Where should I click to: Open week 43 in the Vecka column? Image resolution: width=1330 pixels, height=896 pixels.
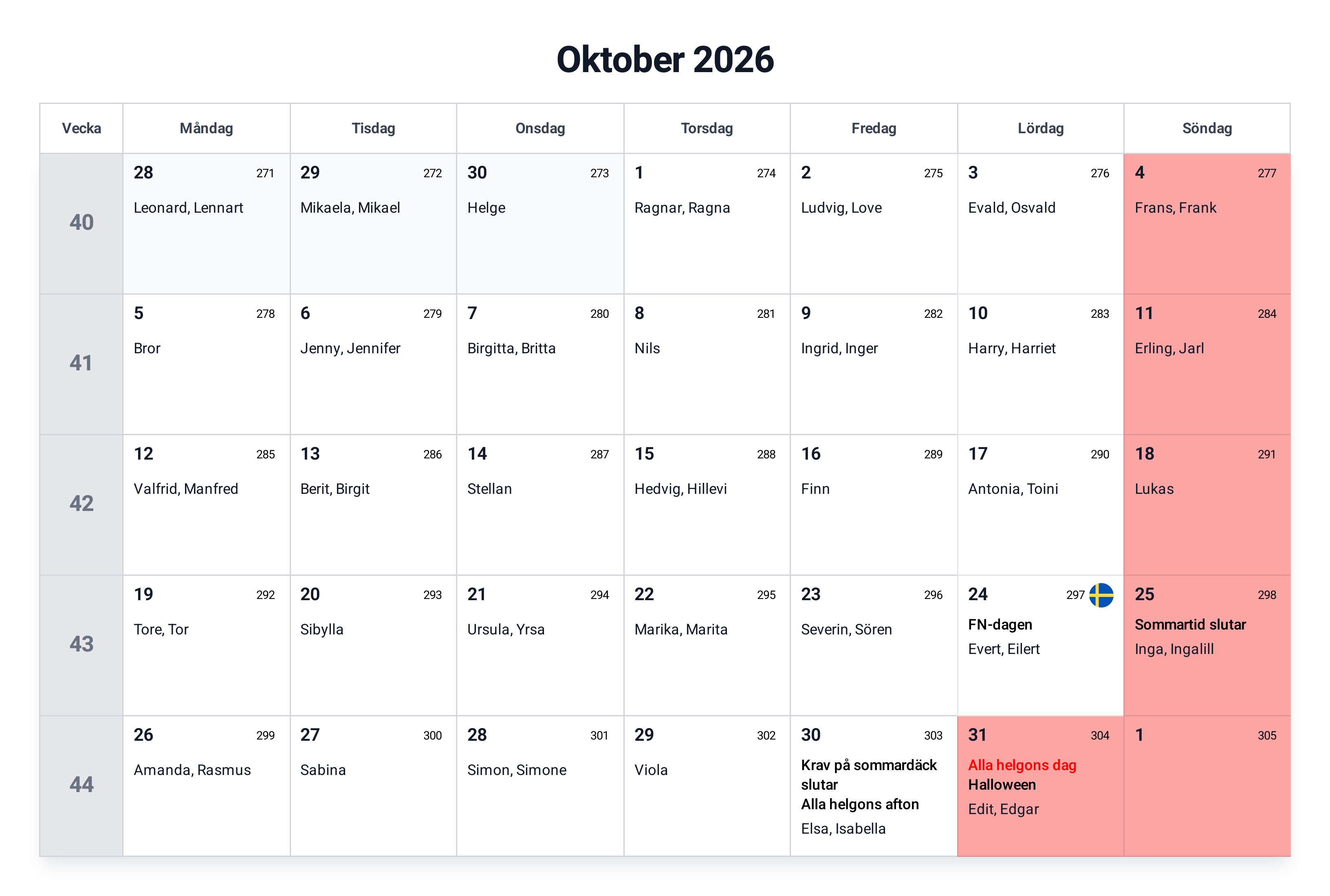pyautogui.click(x=81, y=645)
